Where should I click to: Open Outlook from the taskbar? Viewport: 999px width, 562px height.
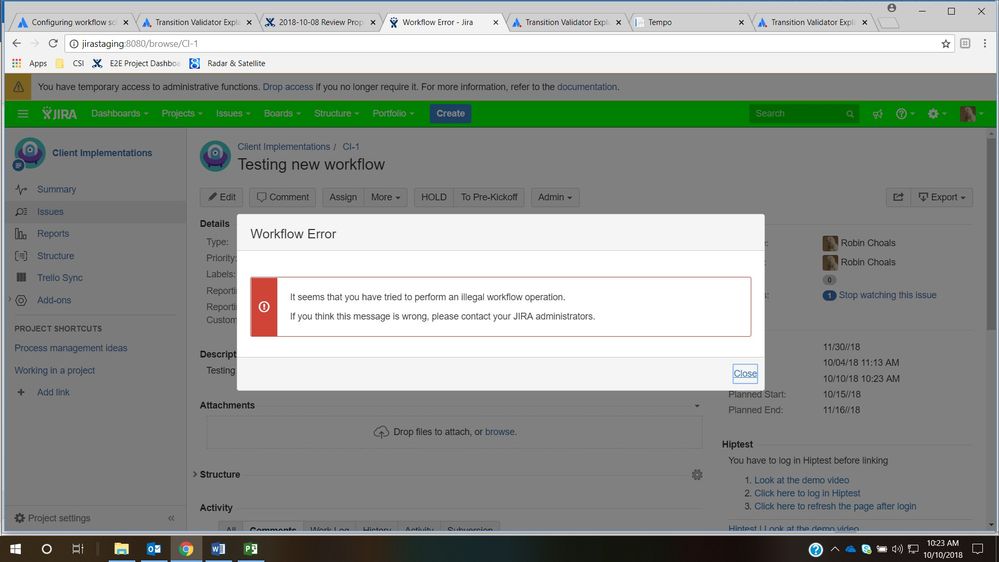click(x=154, y=549)
